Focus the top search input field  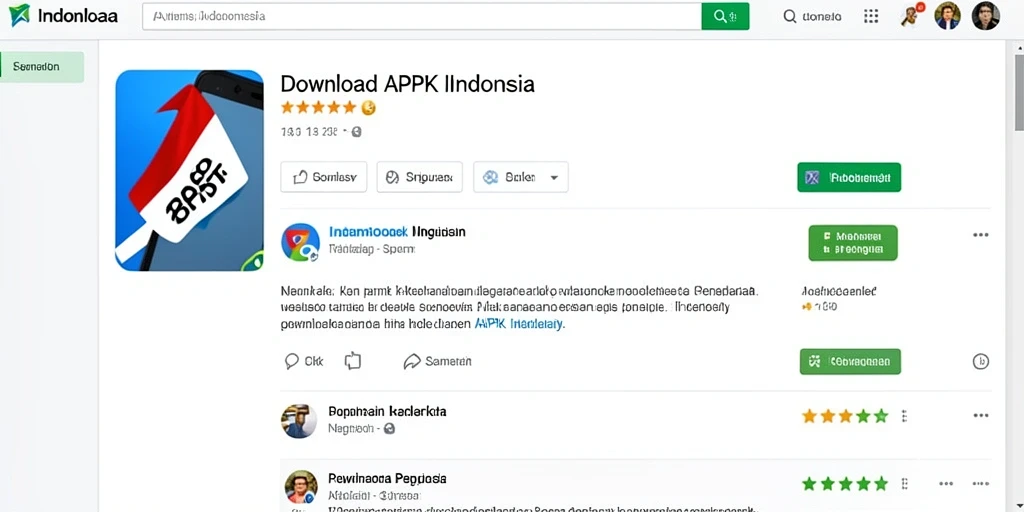coord(422,16)
